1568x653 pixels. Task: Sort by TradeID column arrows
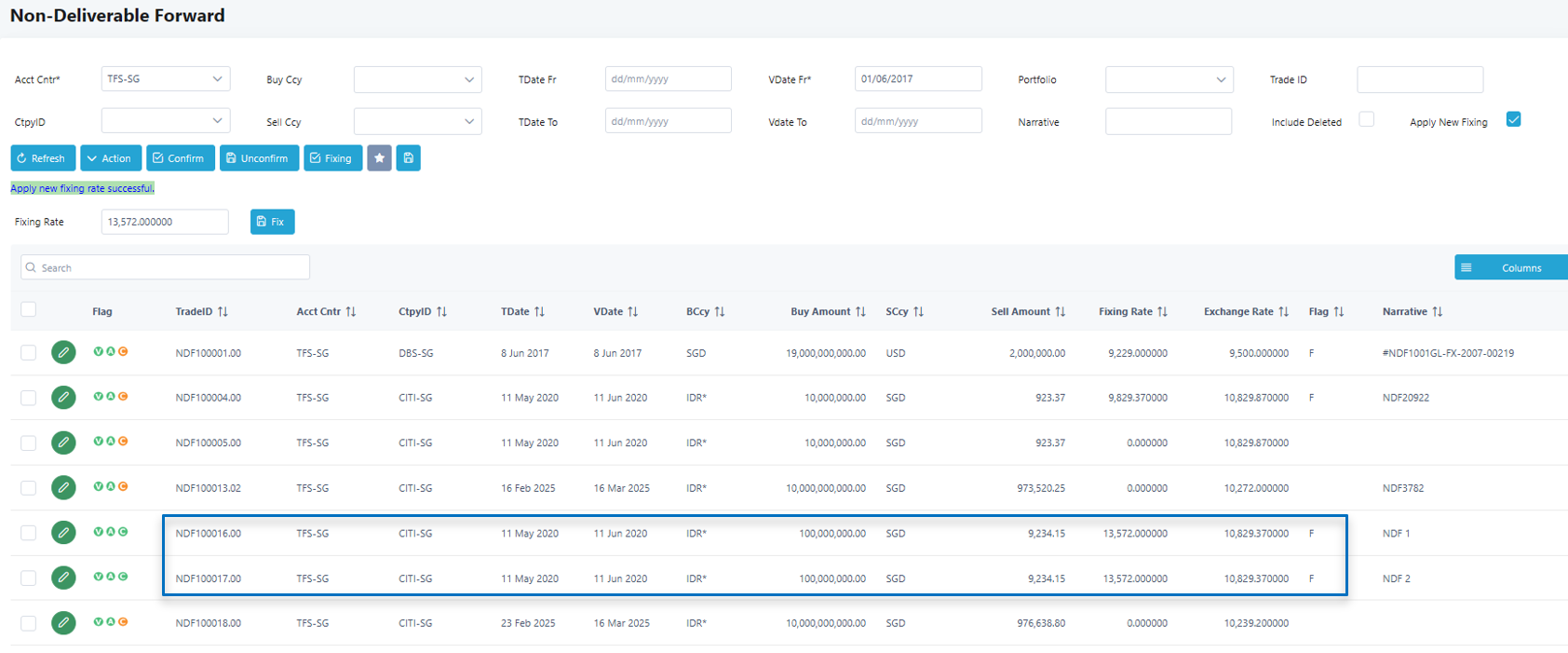[x=223, y=312]
